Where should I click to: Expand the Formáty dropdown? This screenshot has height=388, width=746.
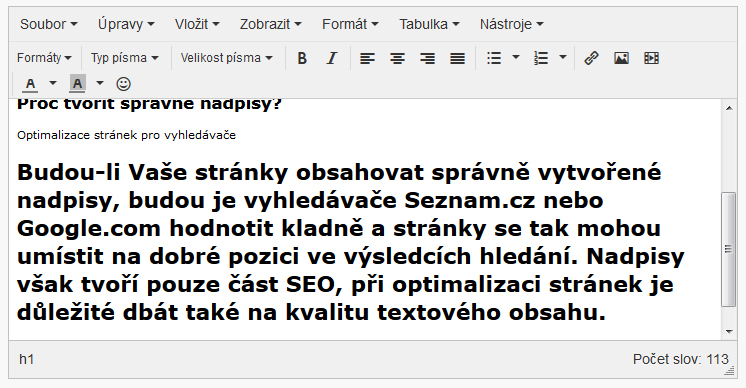pos(44,58)
